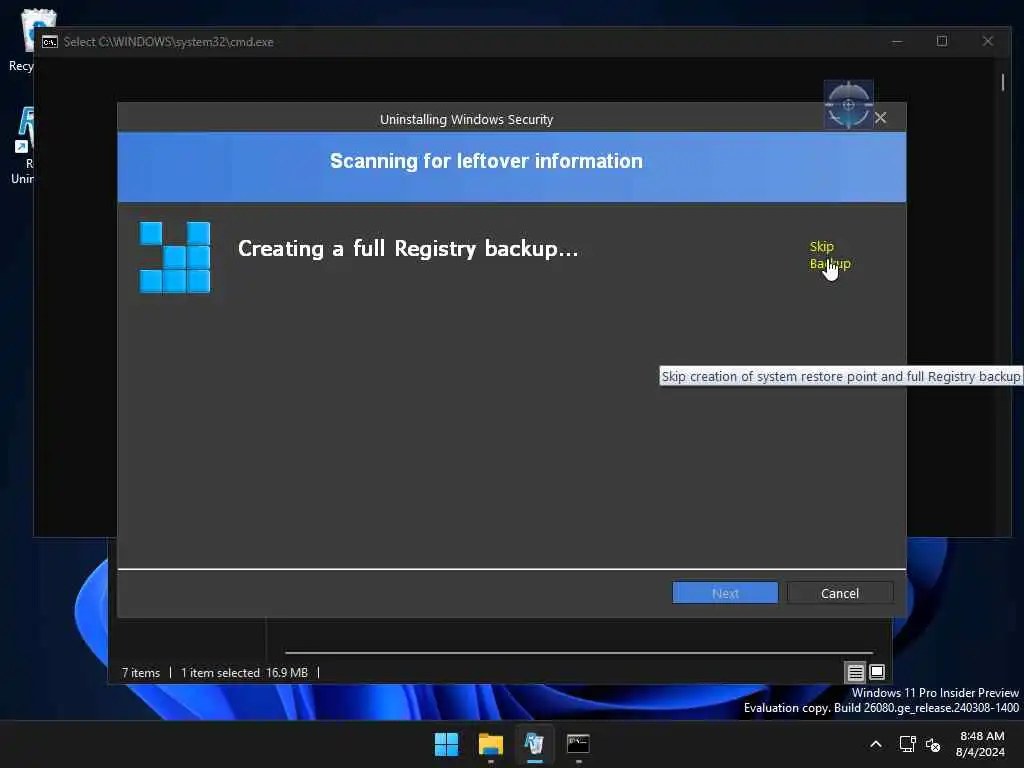
Task: Show hidden system tray icons
Action: pos(876,744)
